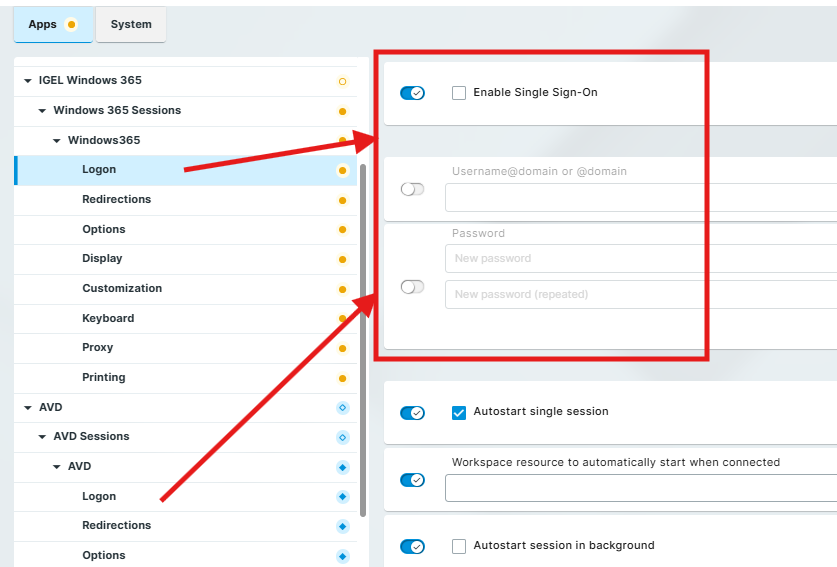
Task: Collapse the AVD Sessions tree node
Action: pyautogui.click(x=43, y=437)
